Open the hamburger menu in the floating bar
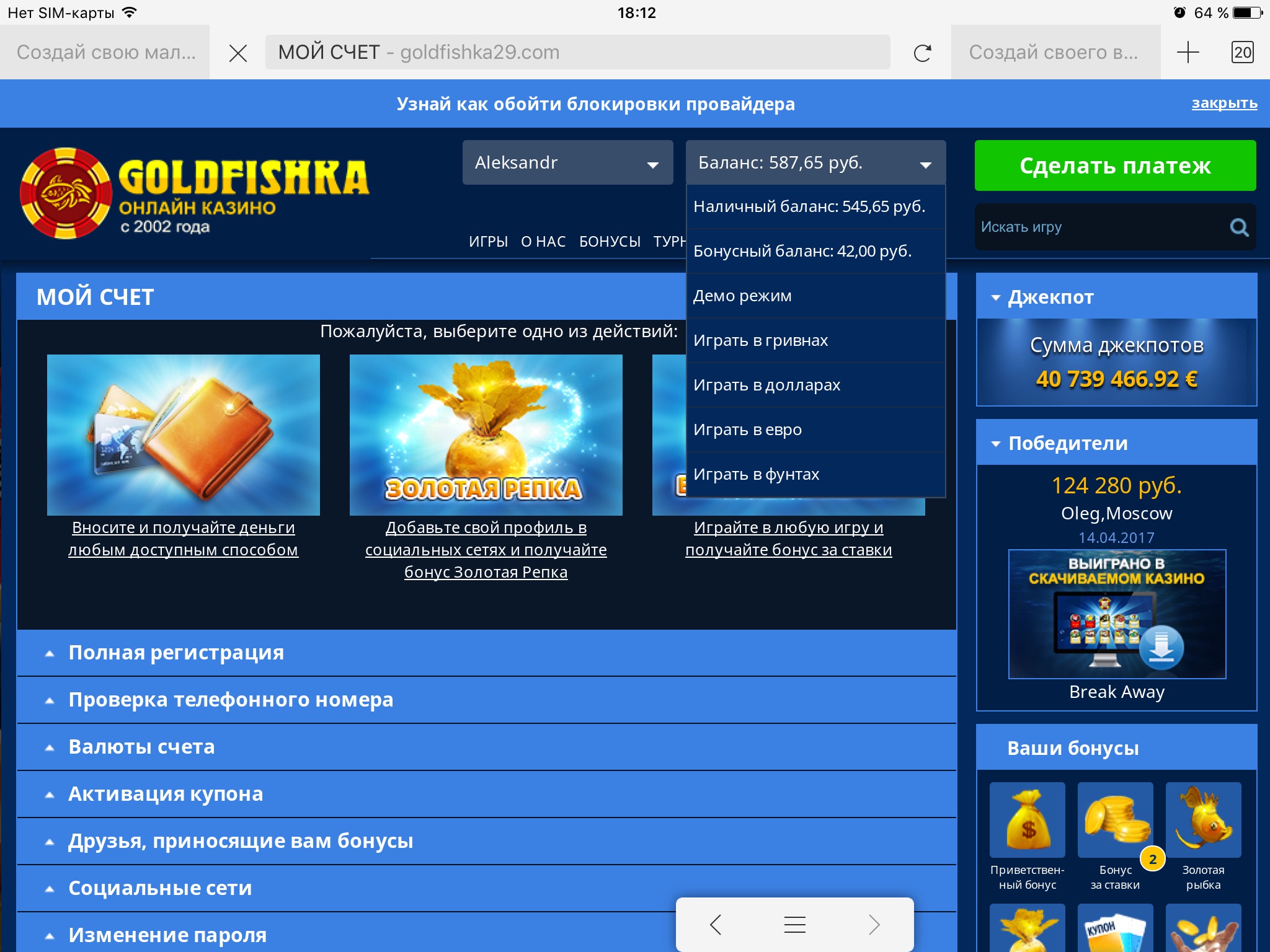The height and width of the screenshot is (952, 1270). tap(794, 924)
